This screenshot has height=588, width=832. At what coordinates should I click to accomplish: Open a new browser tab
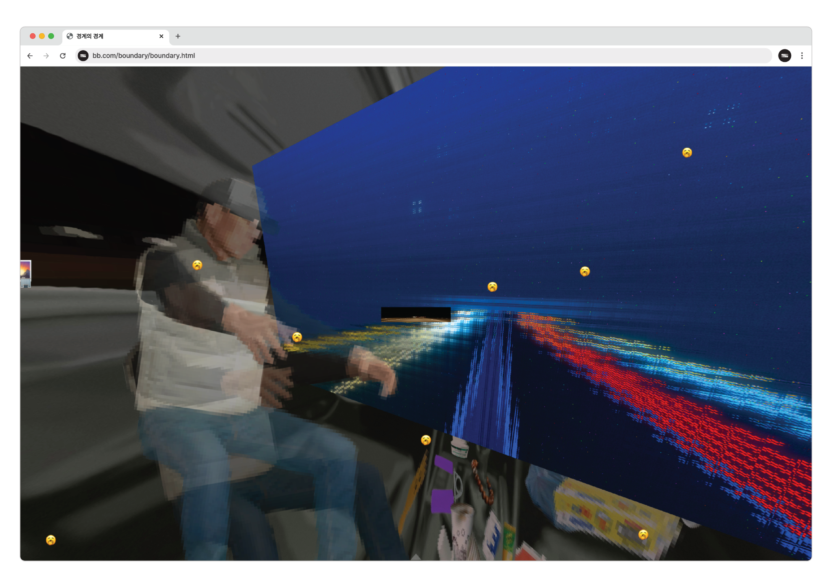[x=178, y=36]
